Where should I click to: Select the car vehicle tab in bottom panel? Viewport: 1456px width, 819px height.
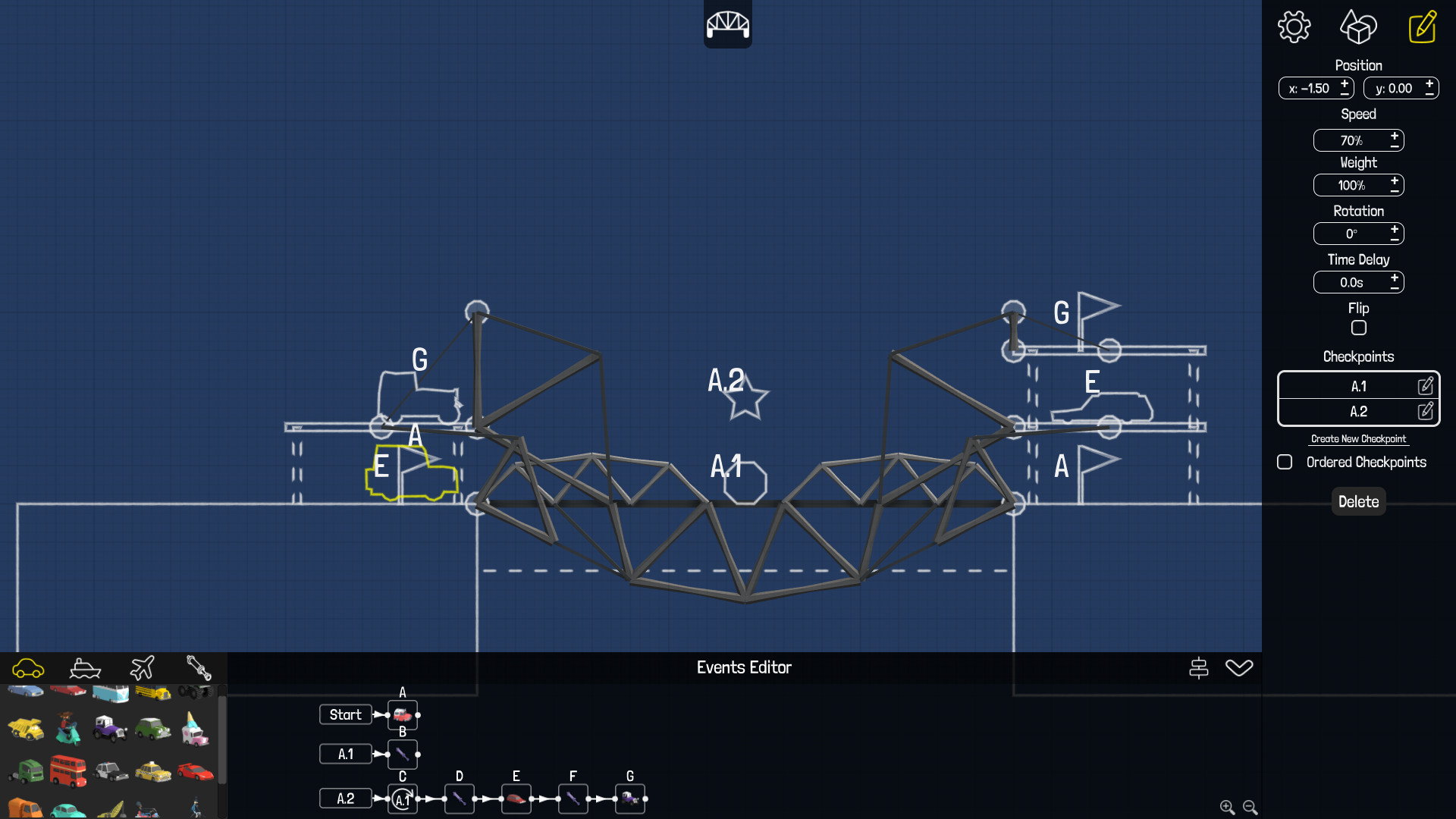[28, 668]
